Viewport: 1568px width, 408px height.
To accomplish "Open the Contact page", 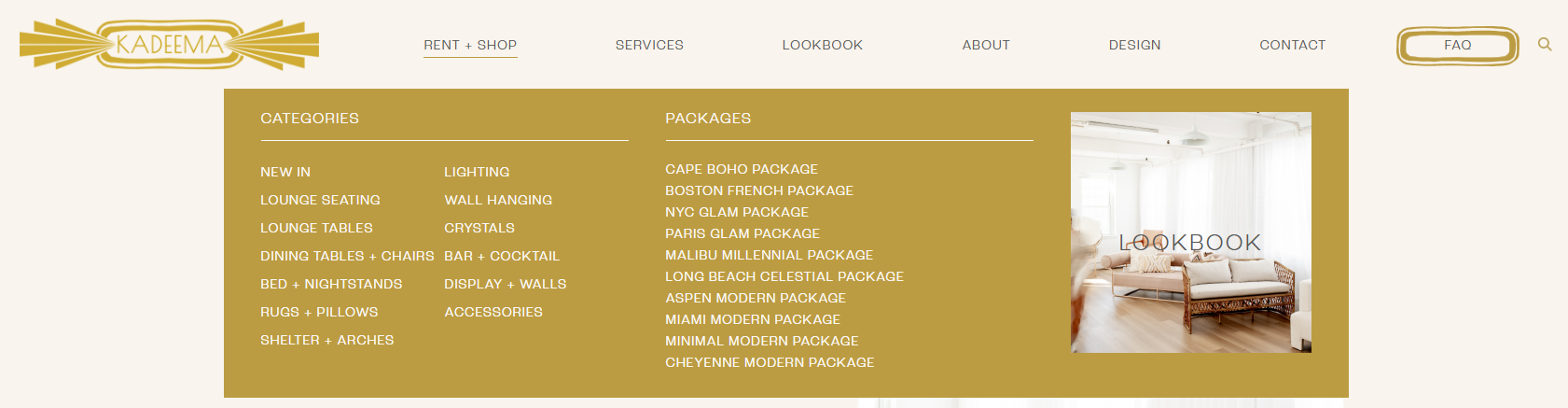I will click(x=1292, y=45).
